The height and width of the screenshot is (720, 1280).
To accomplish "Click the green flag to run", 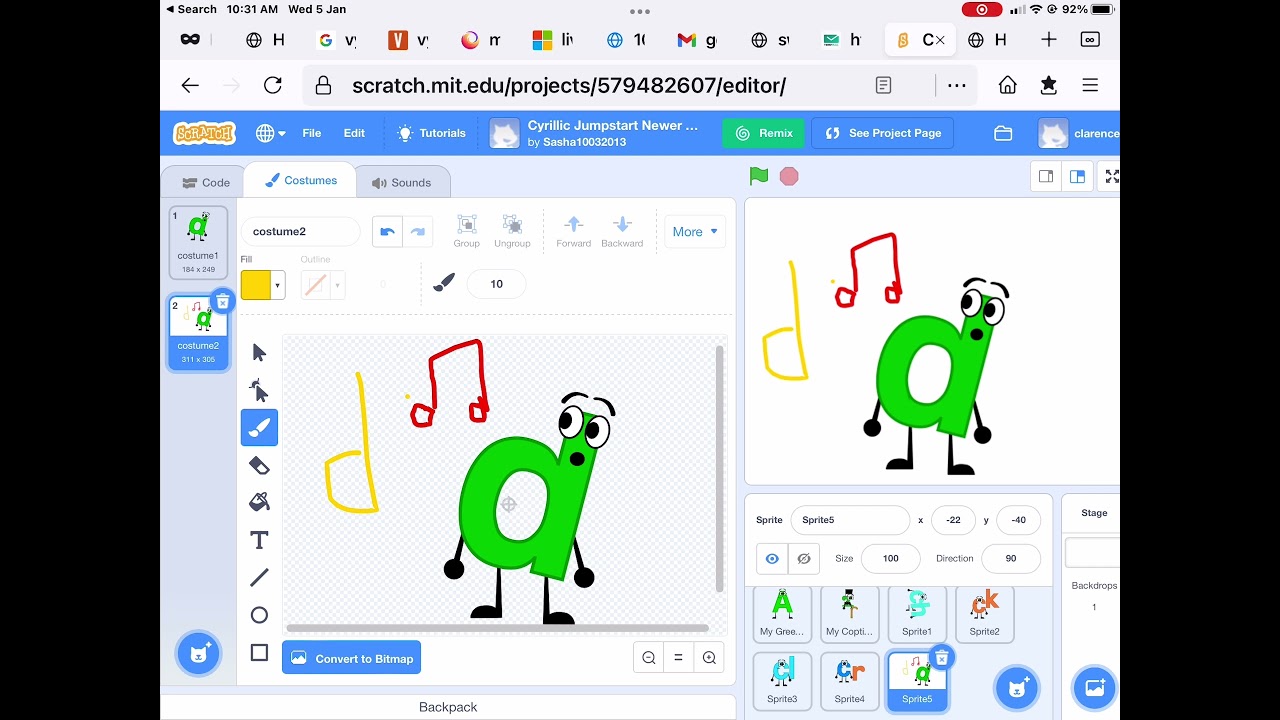I will tap(759, 176).
